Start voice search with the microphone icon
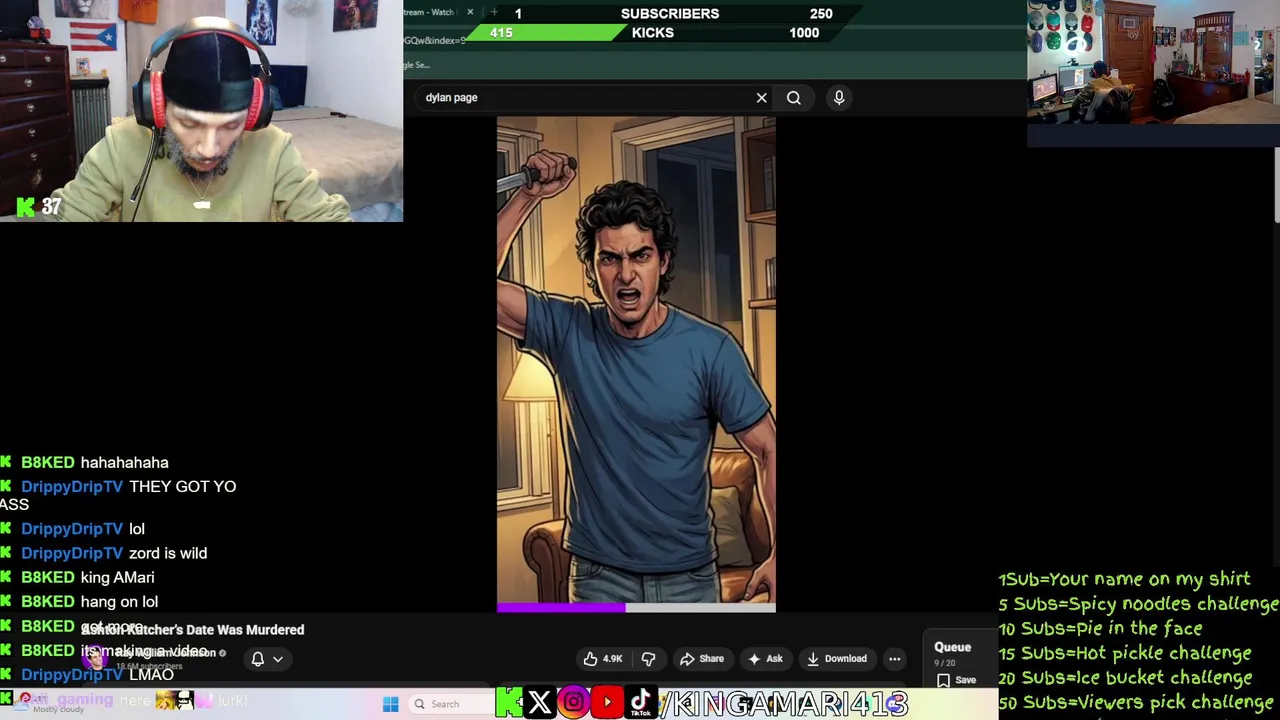 coord(839,97)
